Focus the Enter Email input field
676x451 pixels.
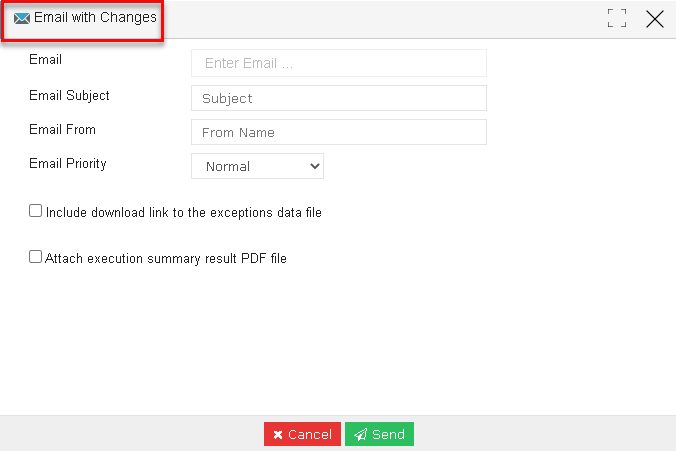point(339,63)
